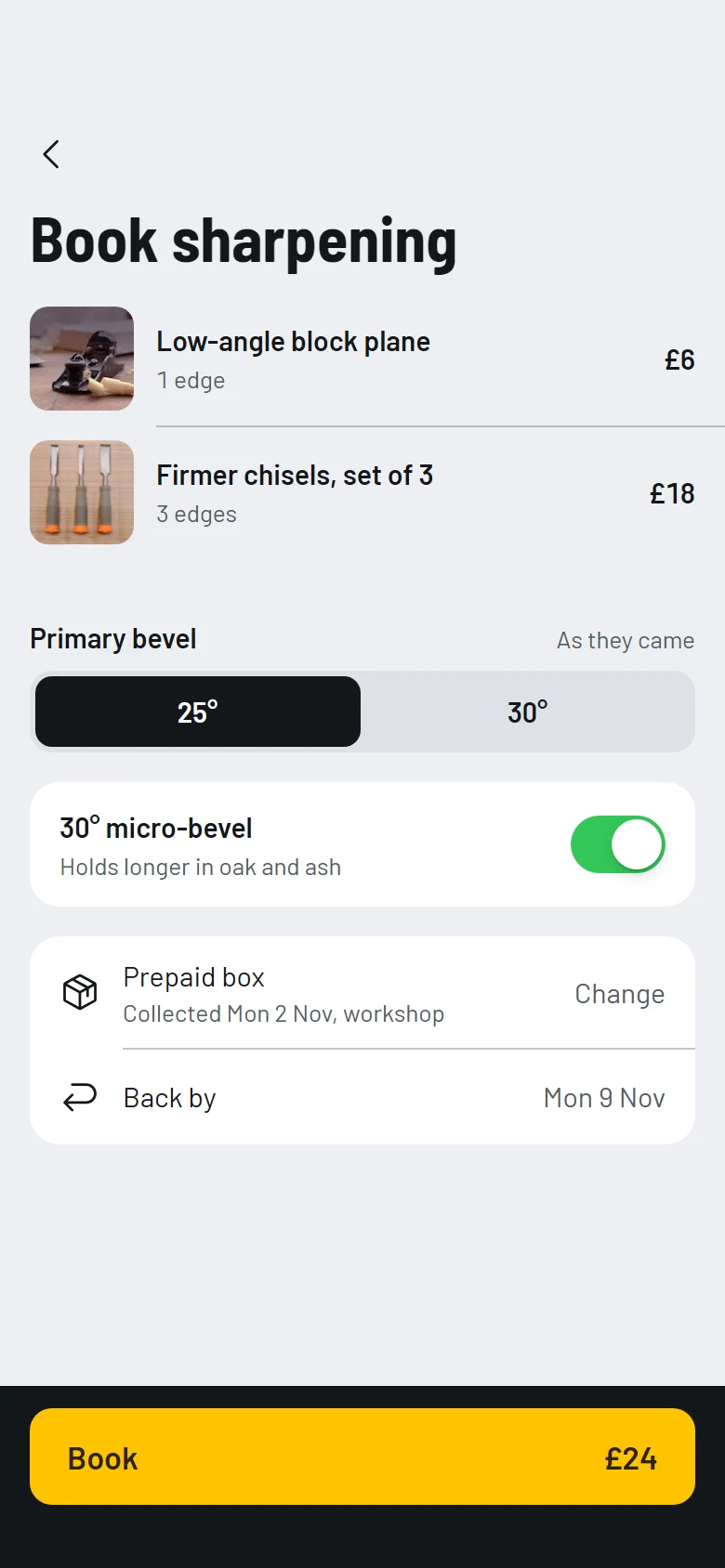
Task: Select the Low-angle block plane item
Action: [362, 359]
